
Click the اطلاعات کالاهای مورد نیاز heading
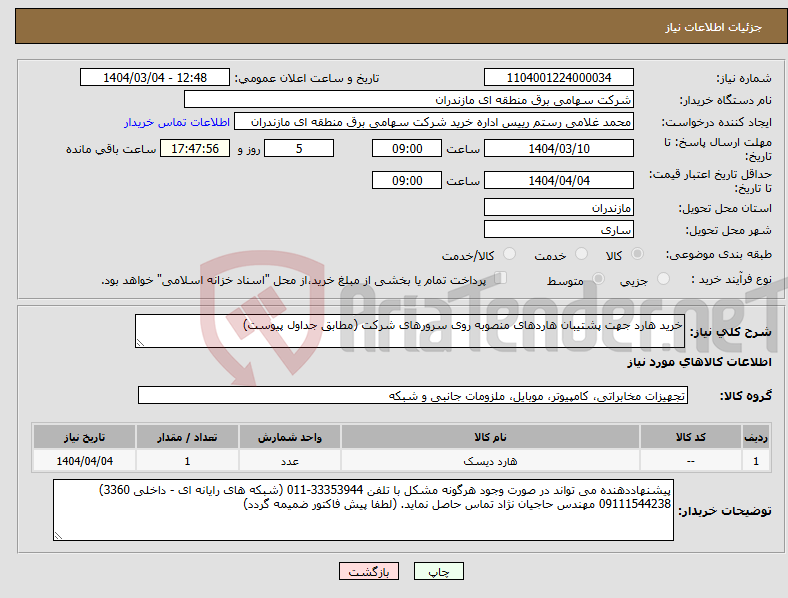click(699, 362)
